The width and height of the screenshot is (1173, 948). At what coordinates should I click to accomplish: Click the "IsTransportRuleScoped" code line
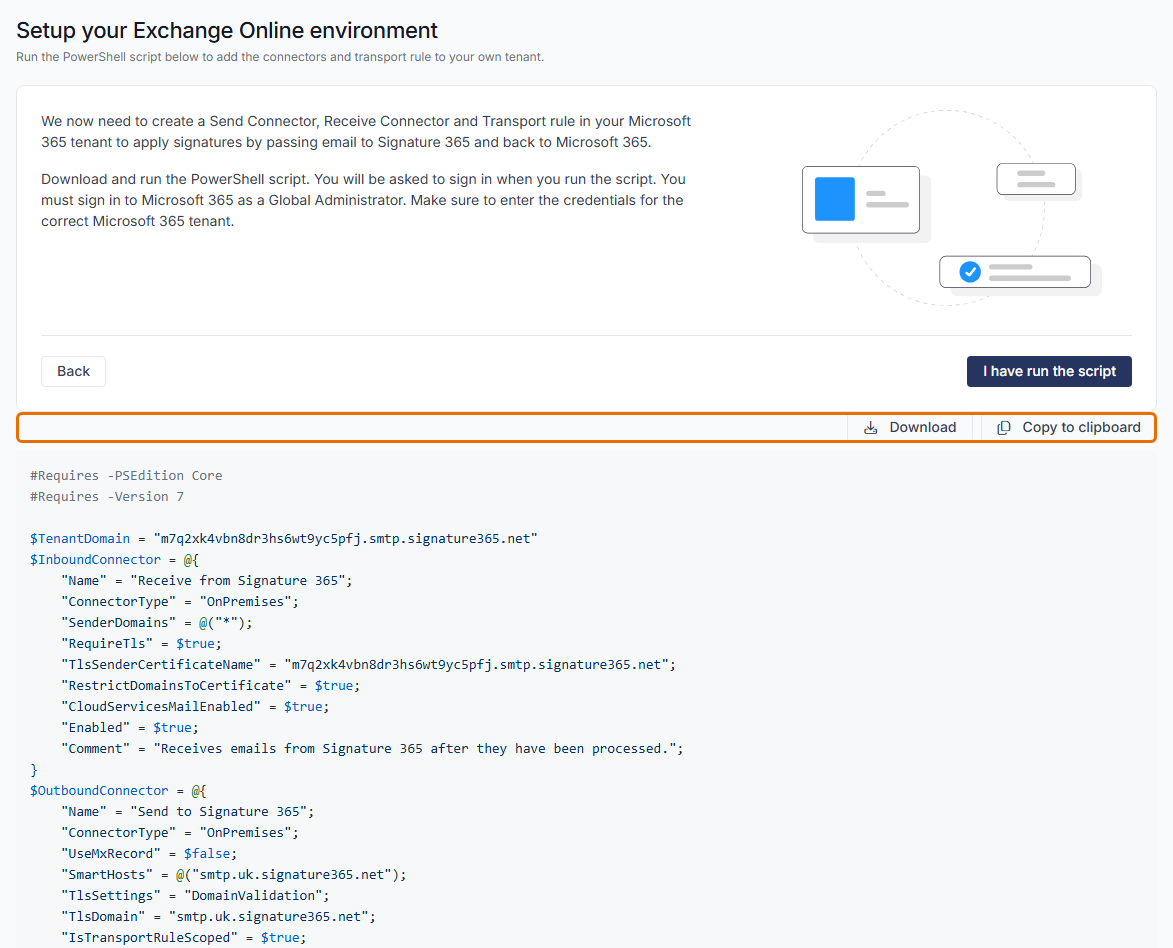pos(184,937)
